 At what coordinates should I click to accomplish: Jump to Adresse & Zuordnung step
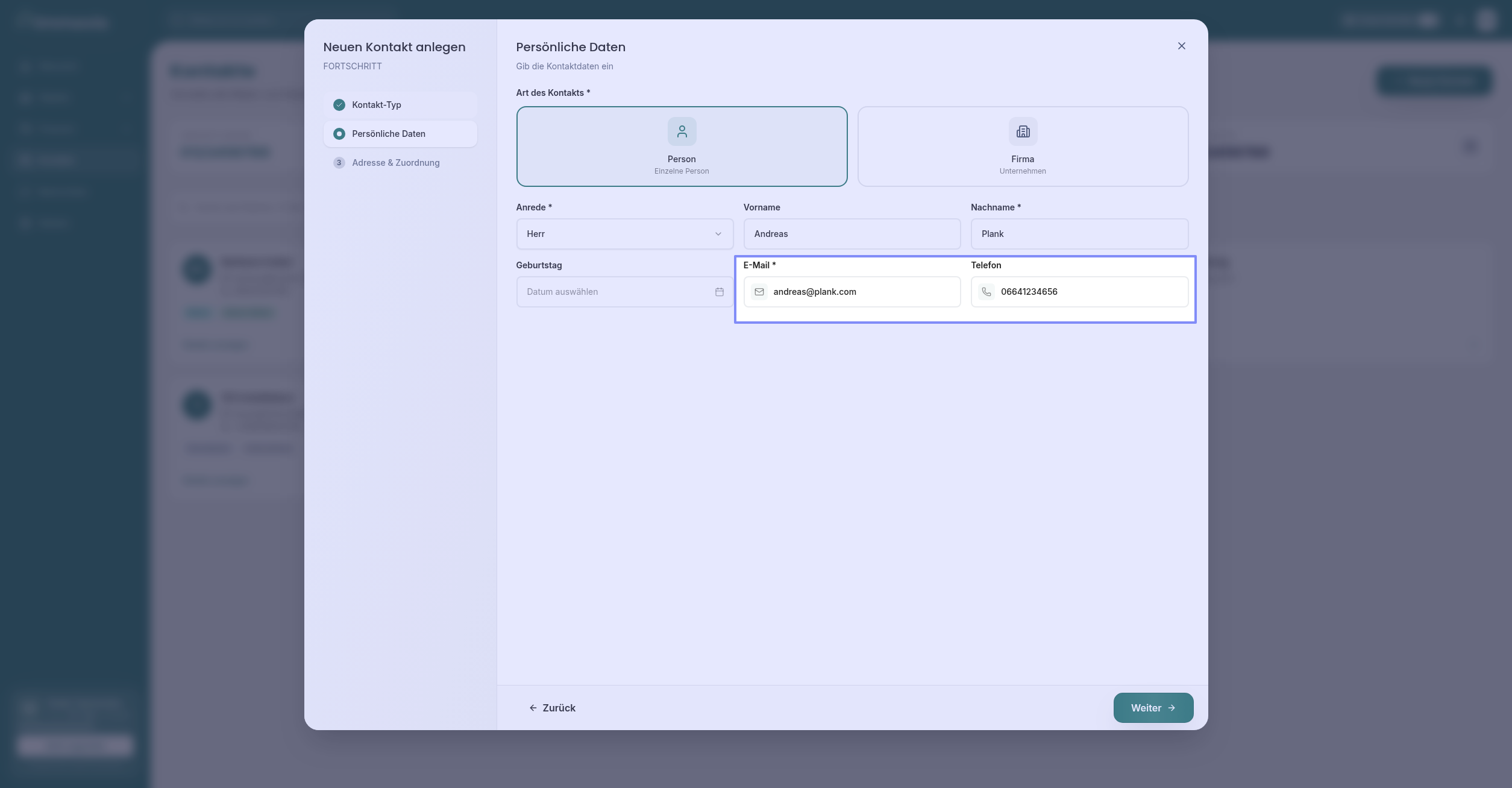[x=396, y=163]
